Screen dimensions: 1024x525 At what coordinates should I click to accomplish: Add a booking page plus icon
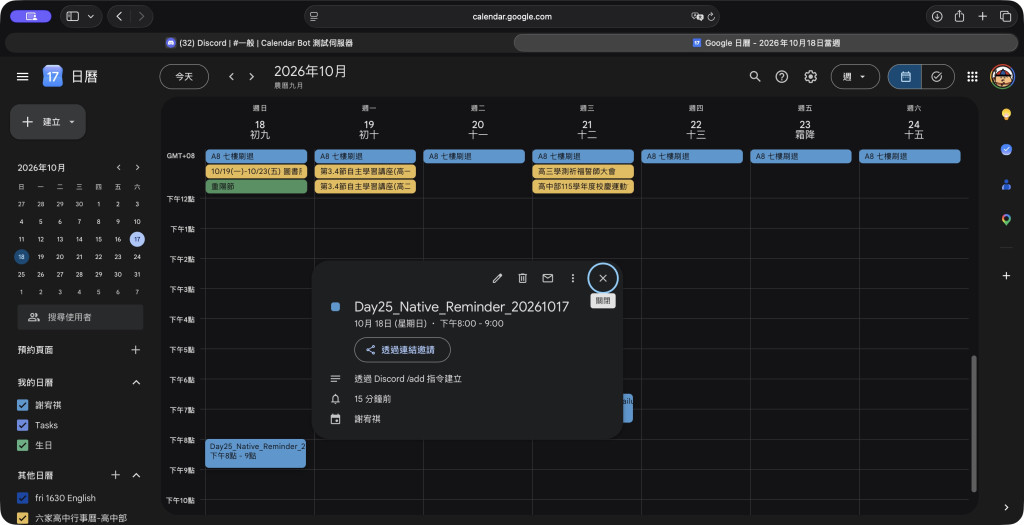tap(136, 350)
